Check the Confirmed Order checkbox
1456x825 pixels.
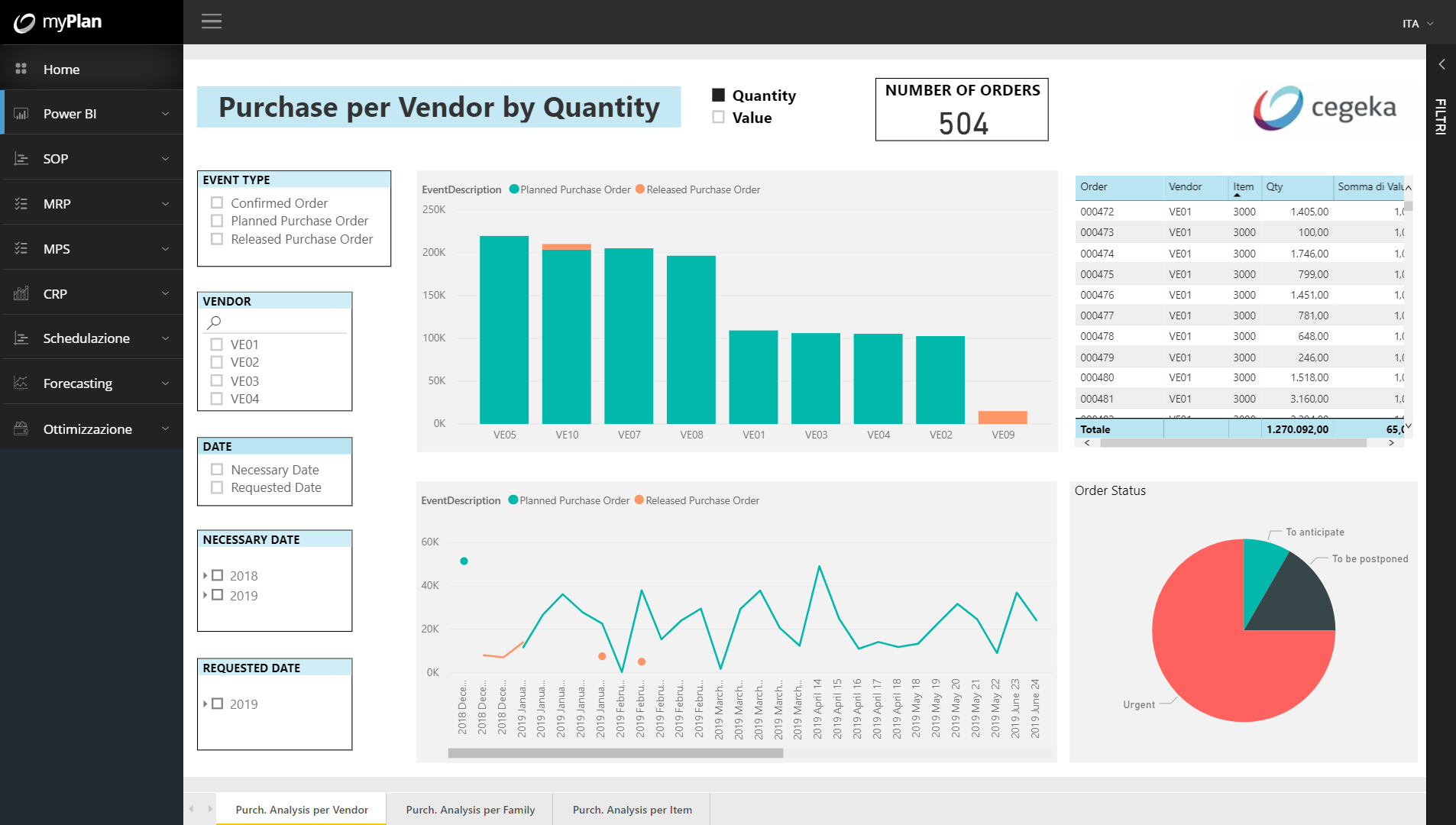[x=217, y=203]
